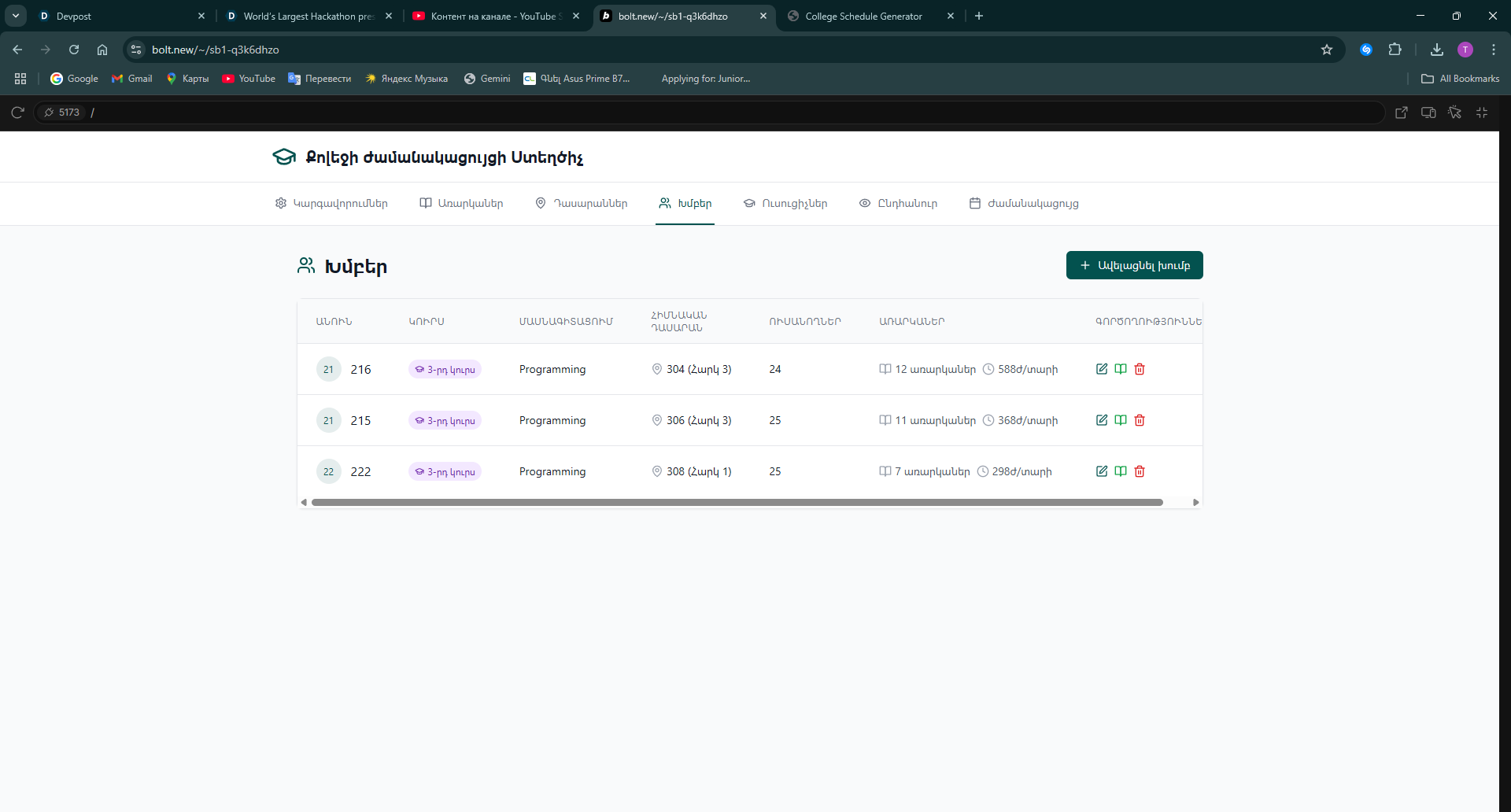Select the Խմբեր groups tab
This screenshot has width=1511, height=812.
tap(685, 203)
